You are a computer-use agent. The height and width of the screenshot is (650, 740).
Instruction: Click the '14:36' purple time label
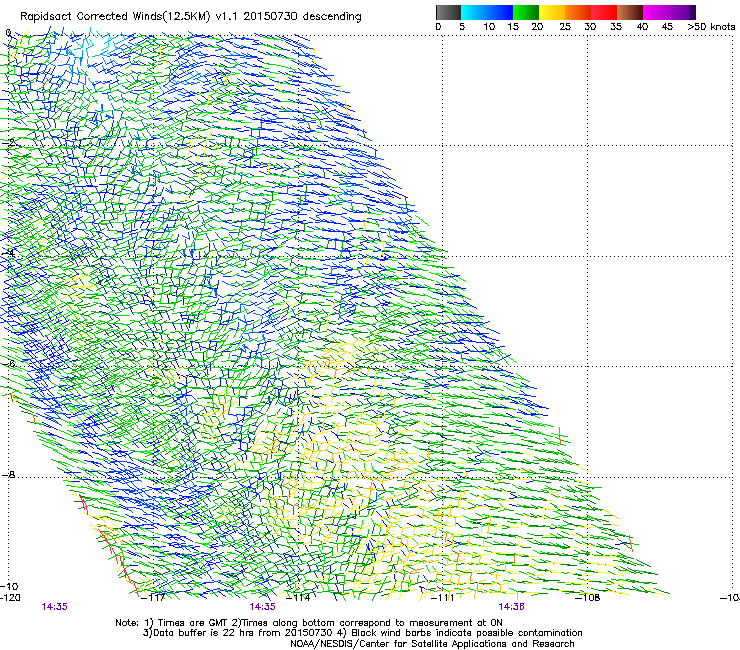(x=511, y=607)
